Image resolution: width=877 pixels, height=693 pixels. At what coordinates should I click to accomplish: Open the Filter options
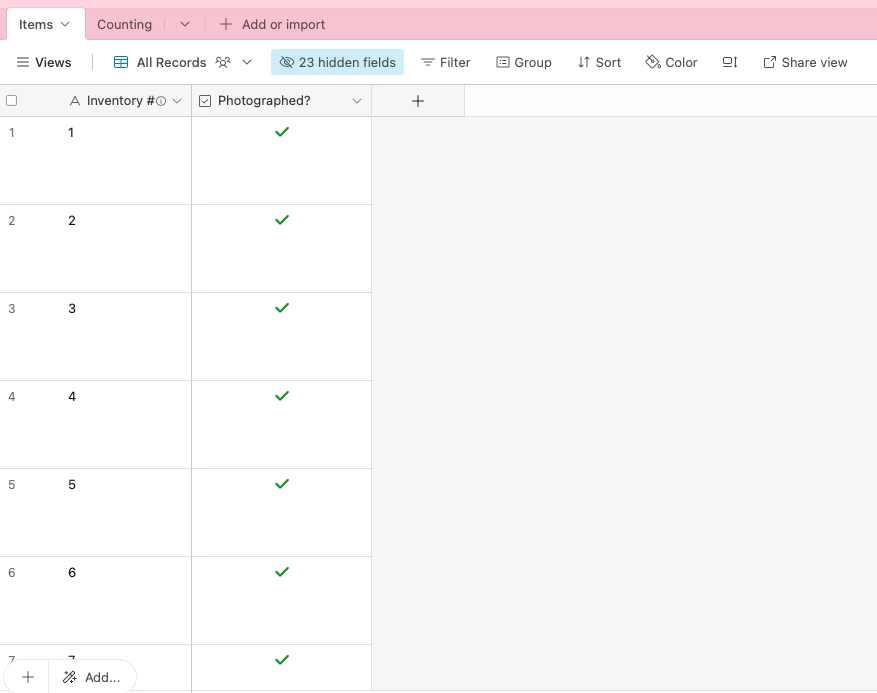coord(446,62)
